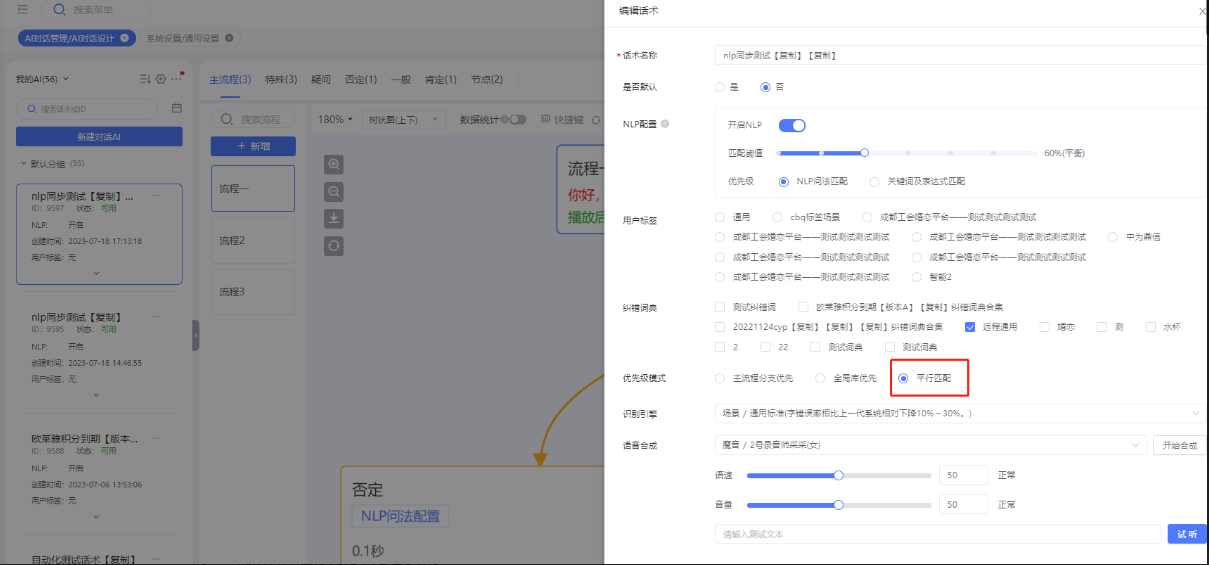This screenshot has width=1209, height=565.
Task: Toggle the 开启NLP switch
Action: [x=792, y=125]
